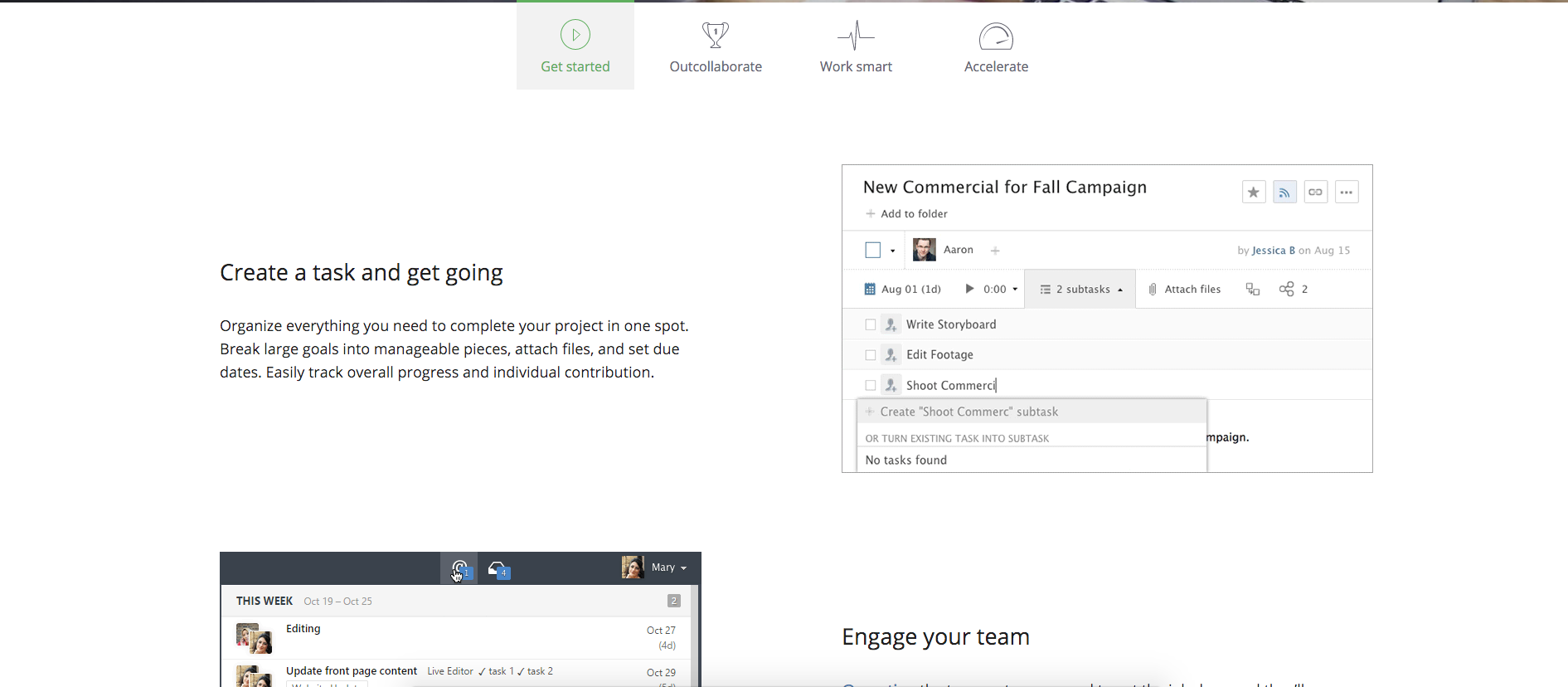Check the Write Storyboard subtask
The width and height of the screenshot is (1568, 687).
pyautogui.click(x=871, y=324)
